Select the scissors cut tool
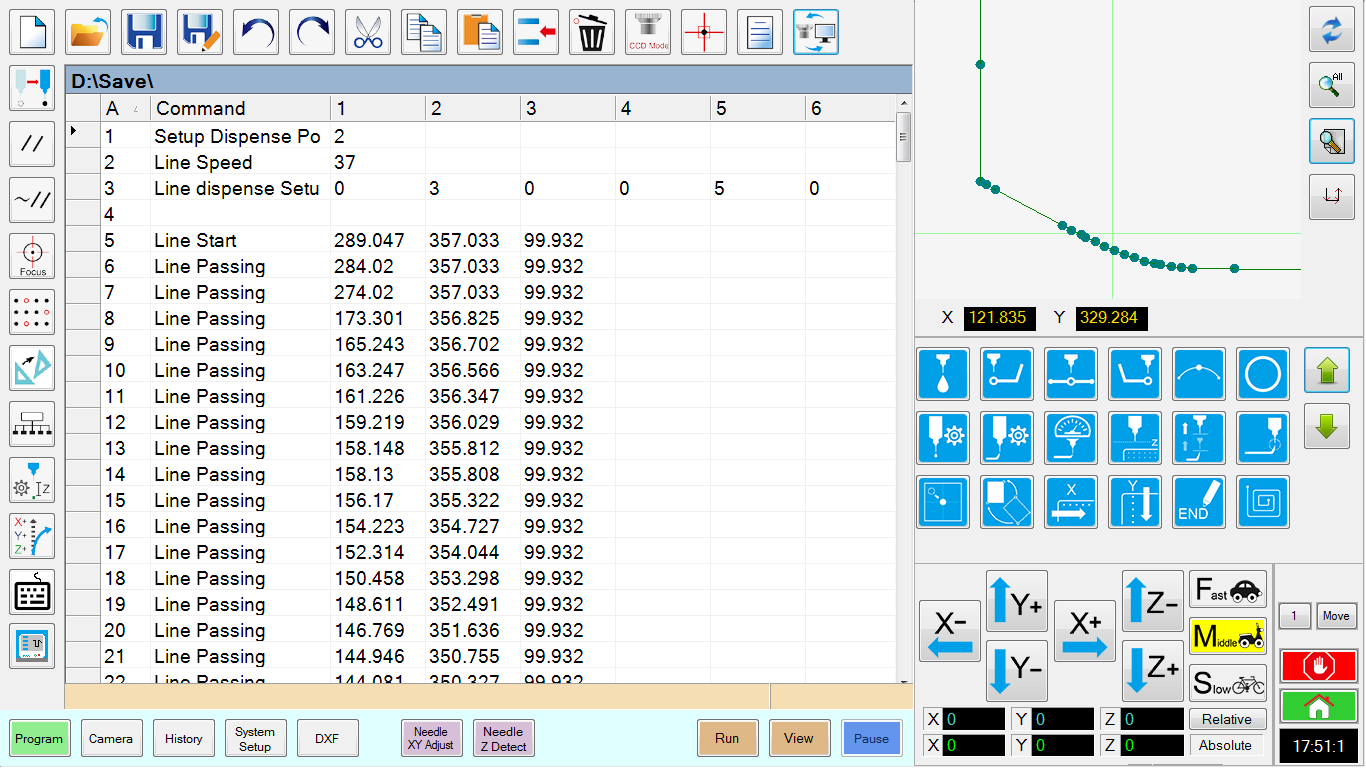 click(x=368, y=32)
